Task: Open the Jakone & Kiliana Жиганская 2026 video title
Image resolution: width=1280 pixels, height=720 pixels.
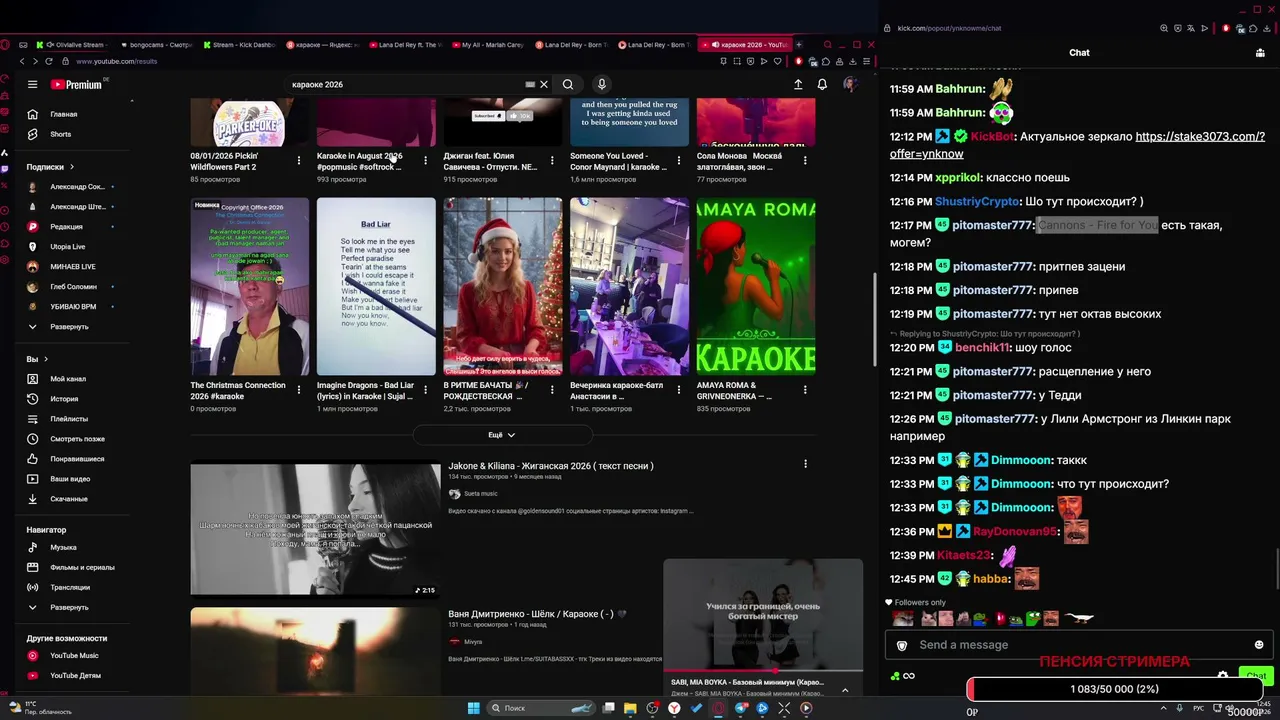Action: point(551,466)
